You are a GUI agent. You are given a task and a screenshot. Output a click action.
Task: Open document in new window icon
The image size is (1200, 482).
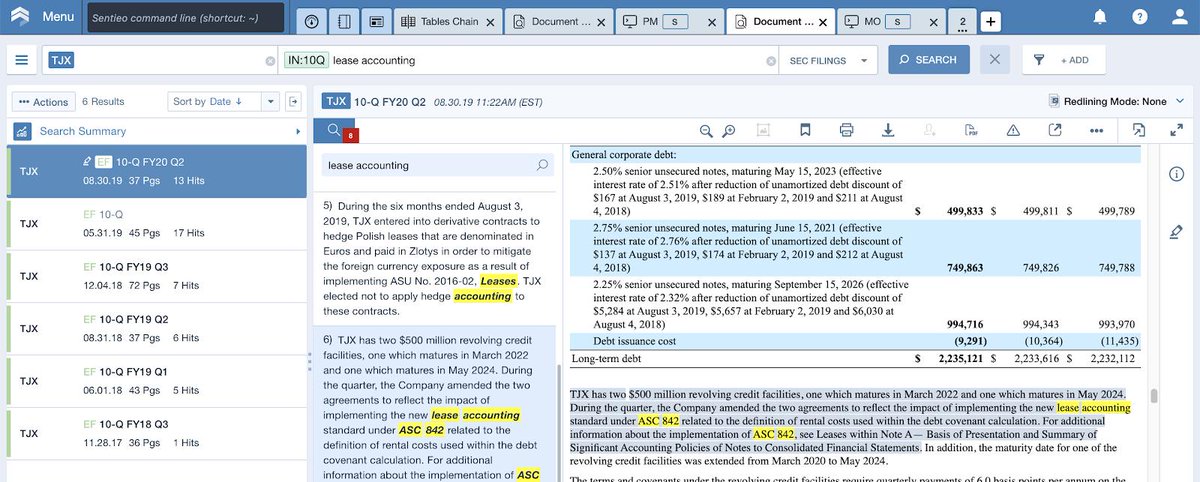point(1139,130)
